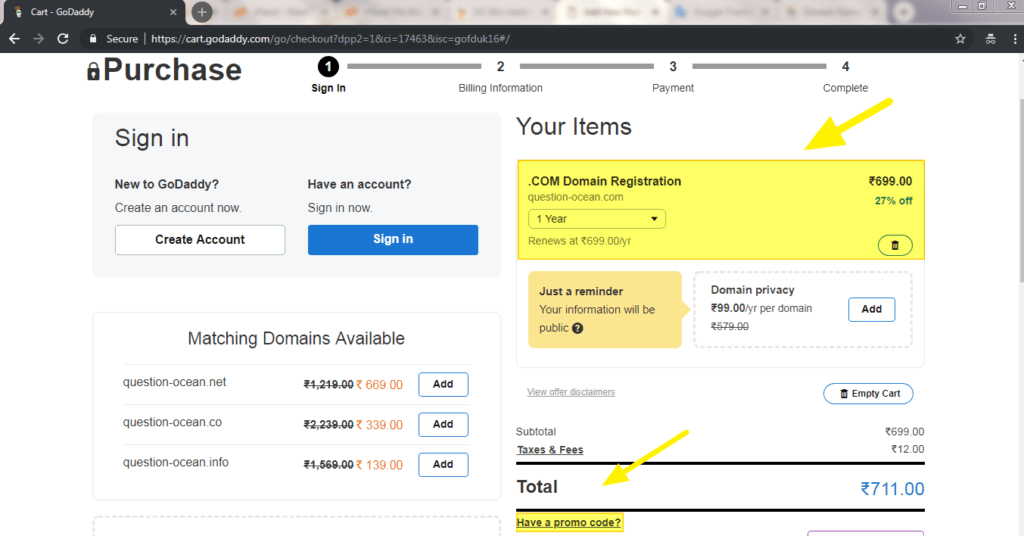Click the address bar URL
This screenshot has height=536, width=1024.
pos(330,39)
